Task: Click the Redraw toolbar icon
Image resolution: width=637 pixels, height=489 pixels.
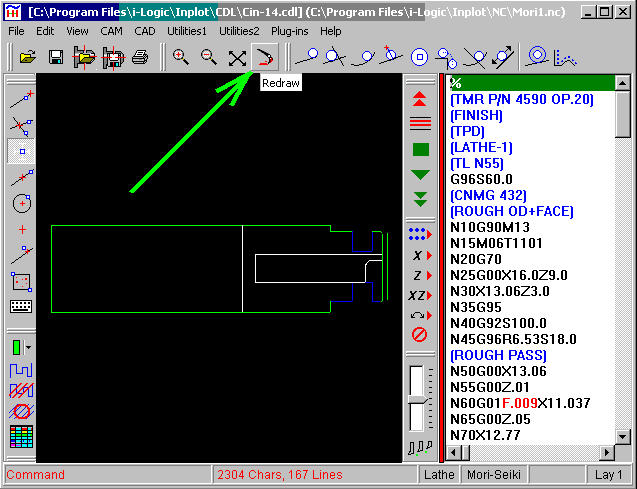Action: click(265, 57)
